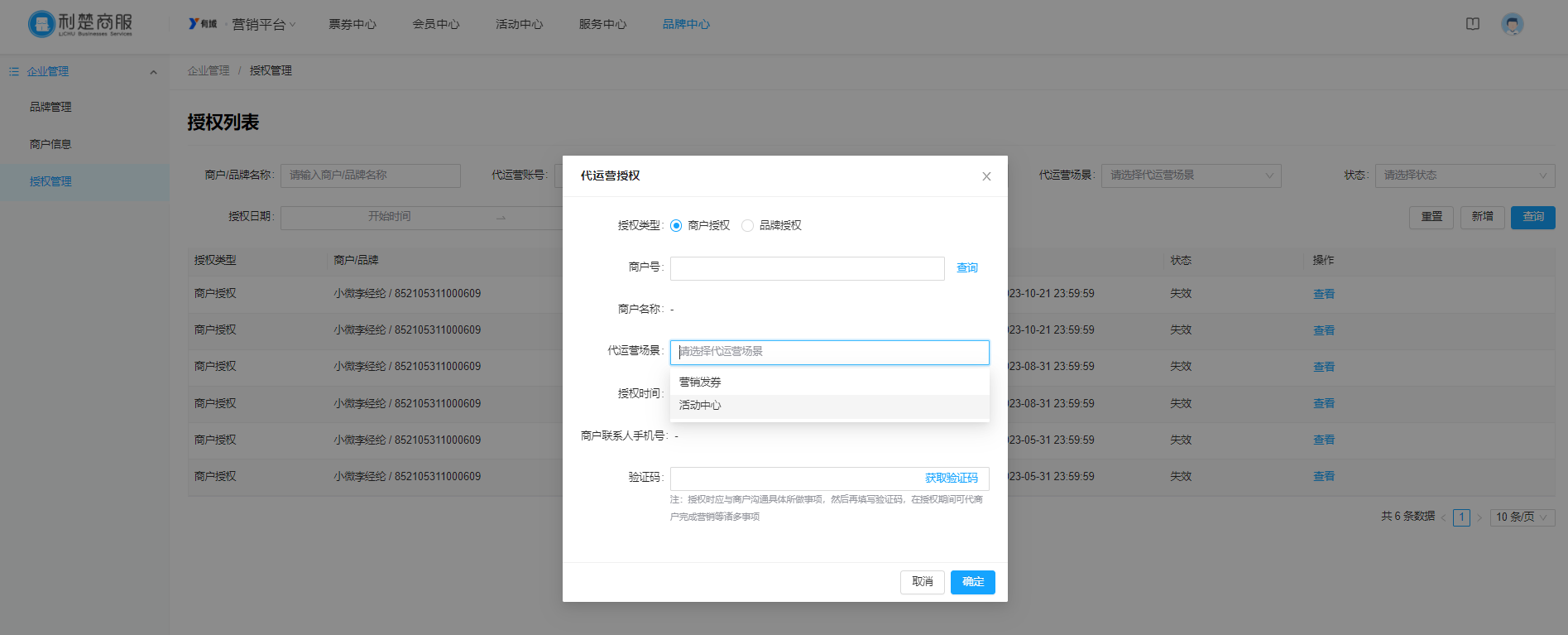The width and height of the screenshot is (1568, 635).
Task: Open the 品牌中心 top menu
Action: click(686, 24)
